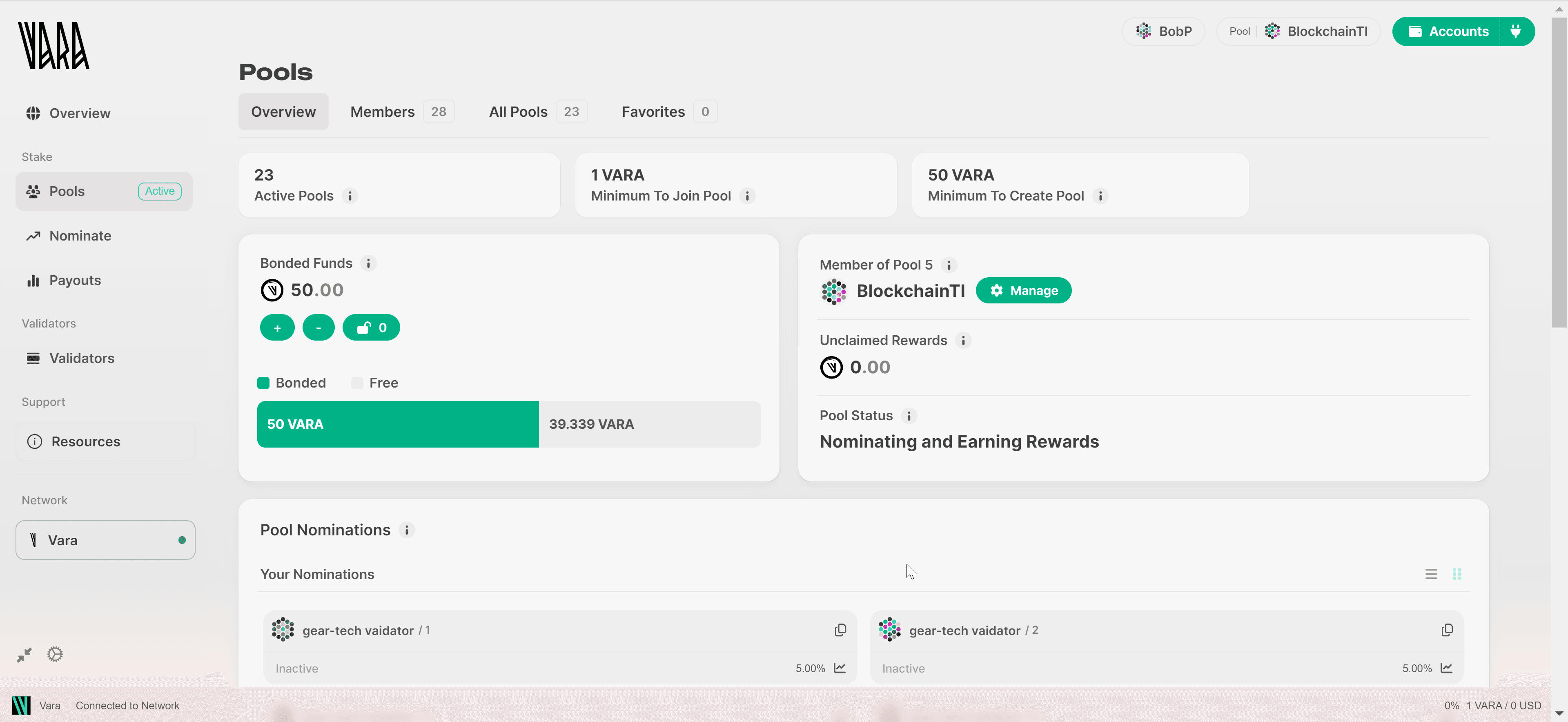Click the unlock chunks button showing 0
Image resolution: width=1568 pixels, height=722 pixels.
coord(371,328)
